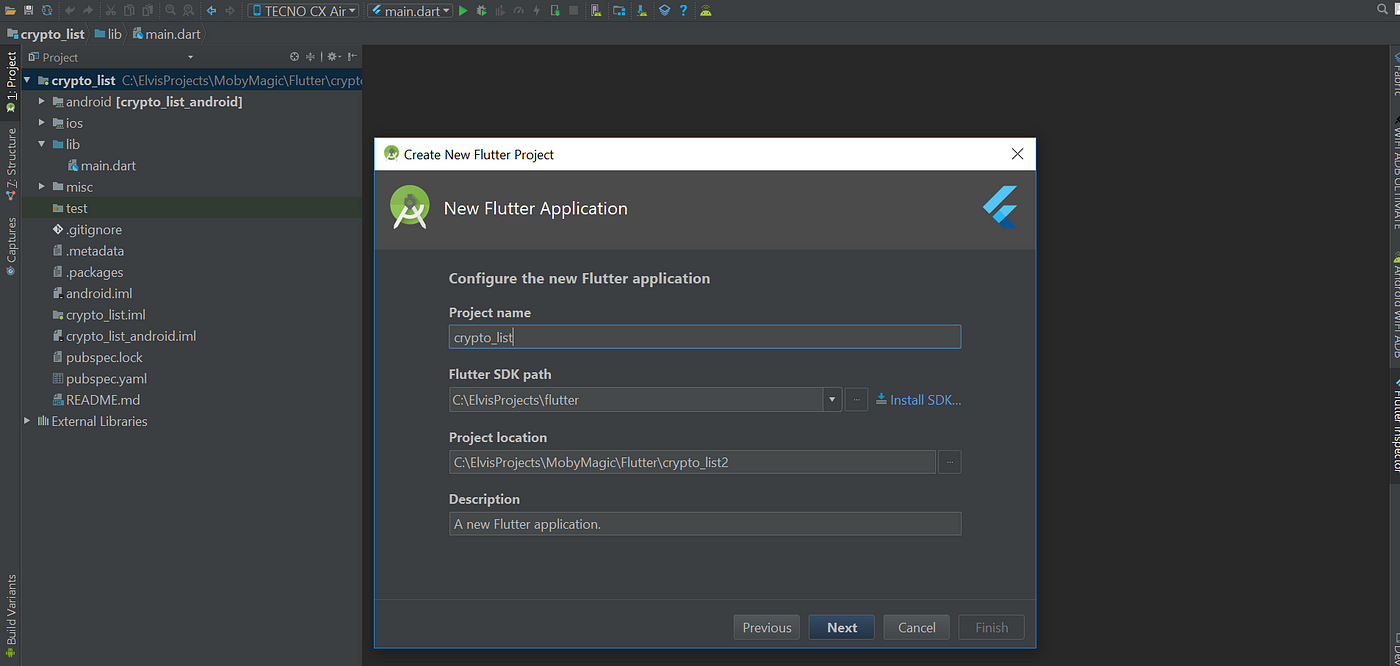
Task: Expand the android folder in tree
Action: click(x=42, y=102)
